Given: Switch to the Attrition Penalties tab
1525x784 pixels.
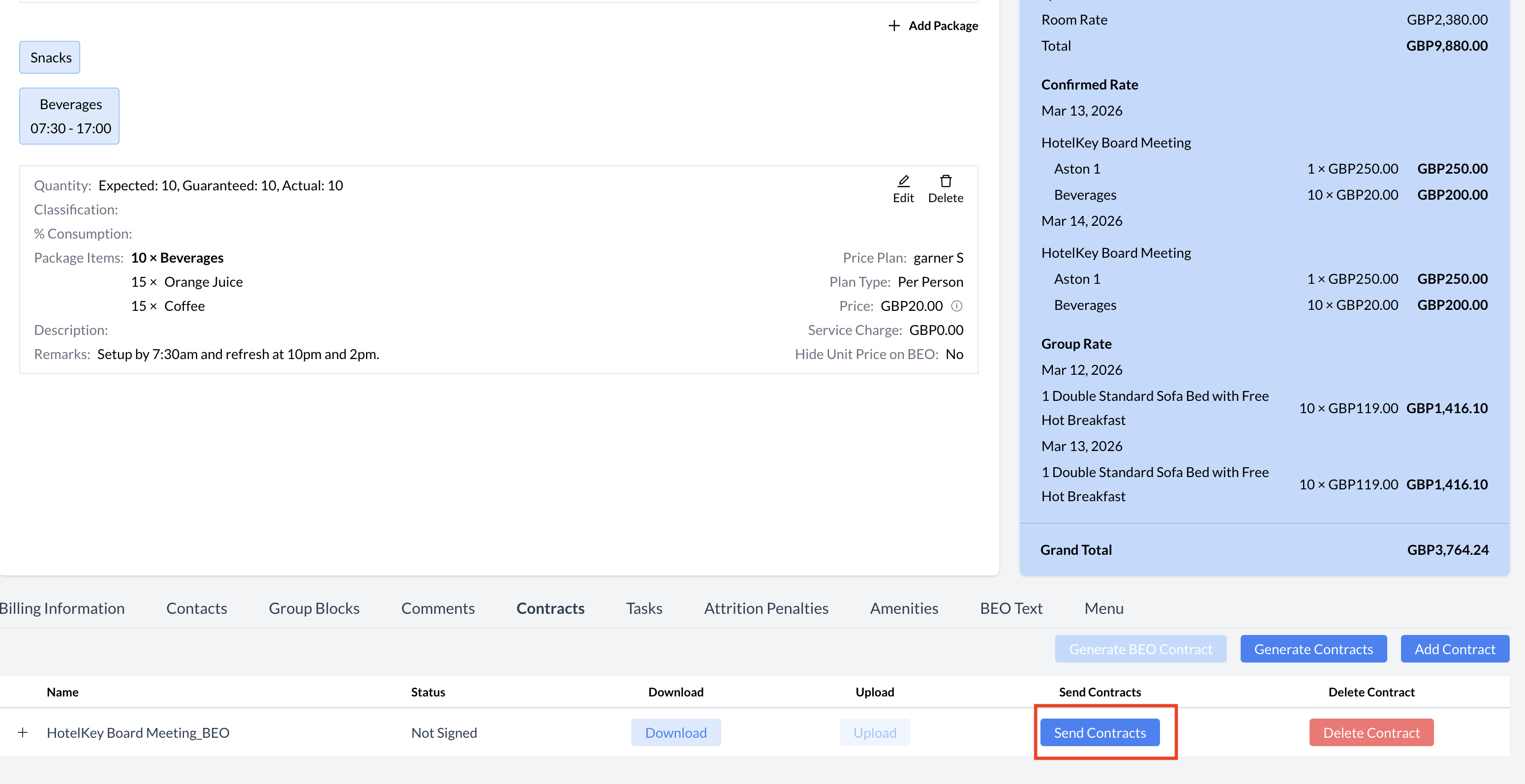Looking at the screenshot, I should click(x=765, y=608).
